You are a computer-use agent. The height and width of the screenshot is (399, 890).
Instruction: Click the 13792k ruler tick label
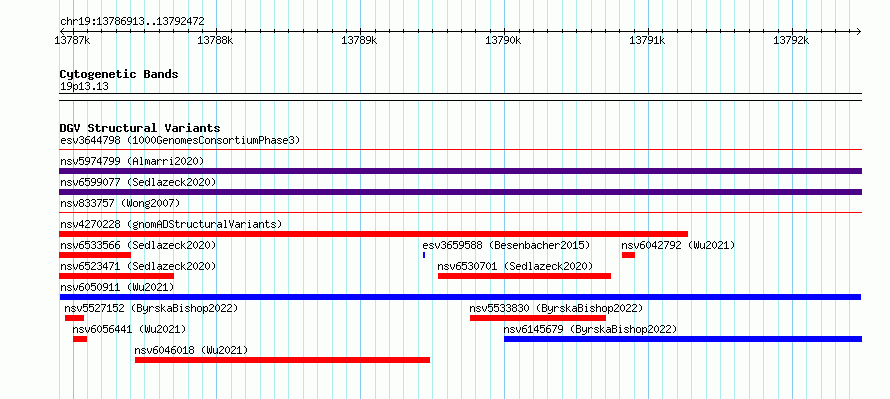(x=792, y=41)
